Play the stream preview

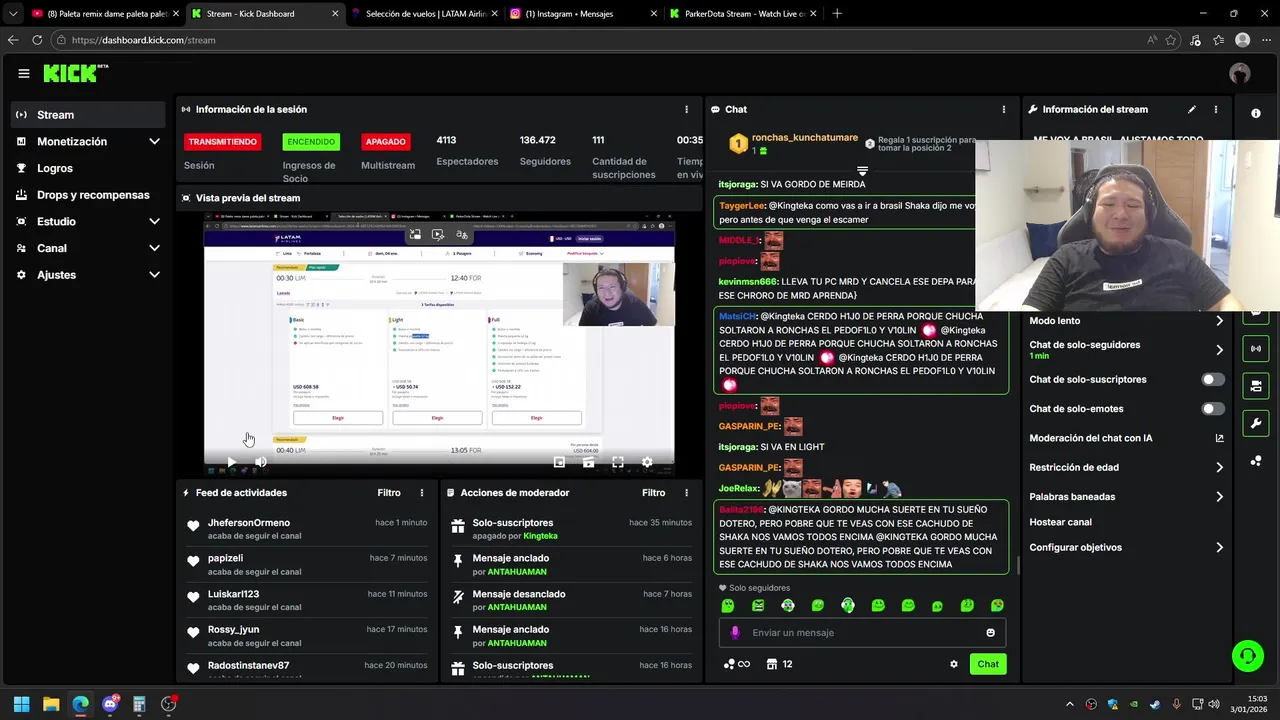tap(231, 462)
